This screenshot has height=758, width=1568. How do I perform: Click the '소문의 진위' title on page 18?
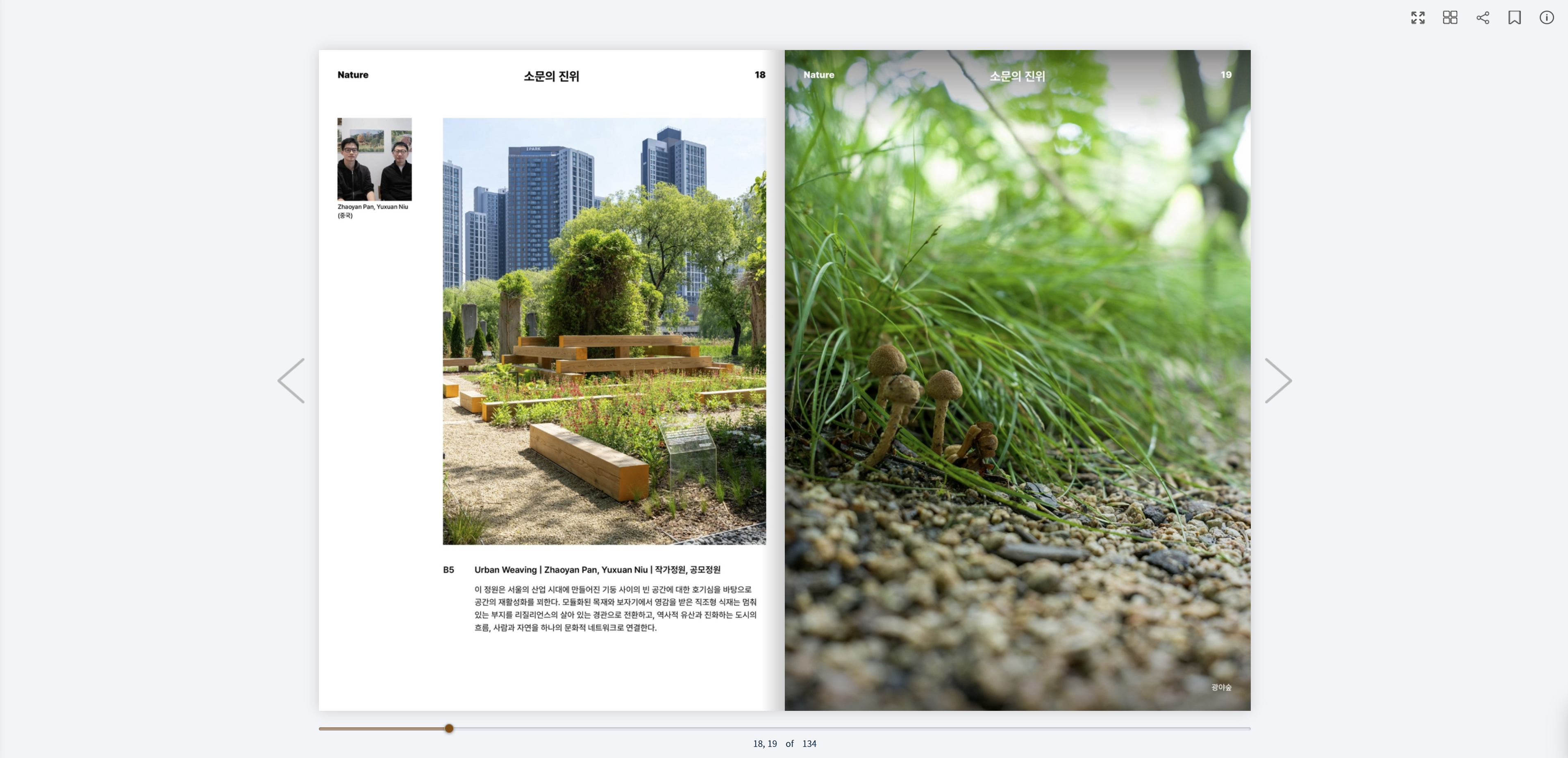(552, 76)
